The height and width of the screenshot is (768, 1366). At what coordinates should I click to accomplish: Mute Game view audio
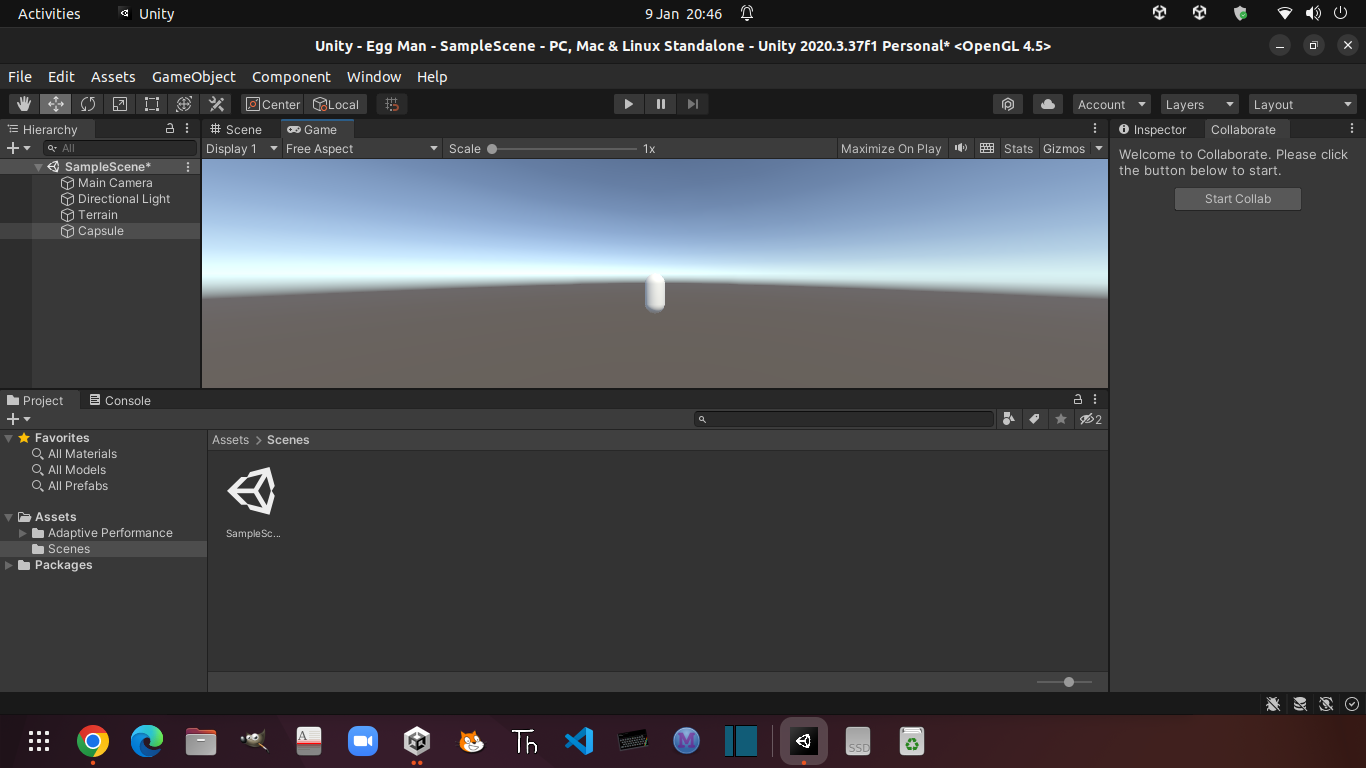coord(960,148)
